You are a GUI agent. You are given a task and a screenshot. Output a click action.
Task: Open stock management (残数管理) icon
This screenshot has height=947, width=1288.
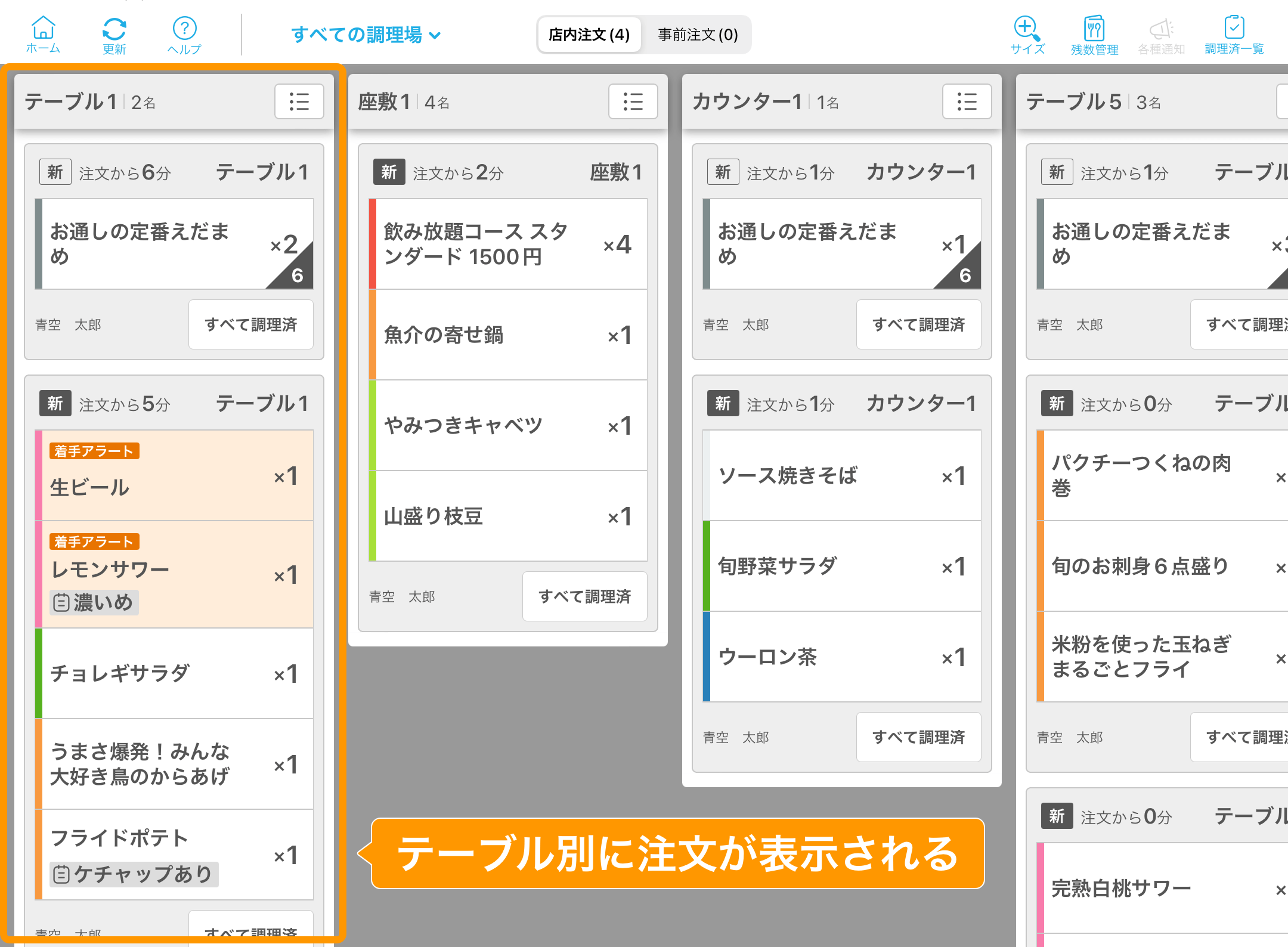1094,35
